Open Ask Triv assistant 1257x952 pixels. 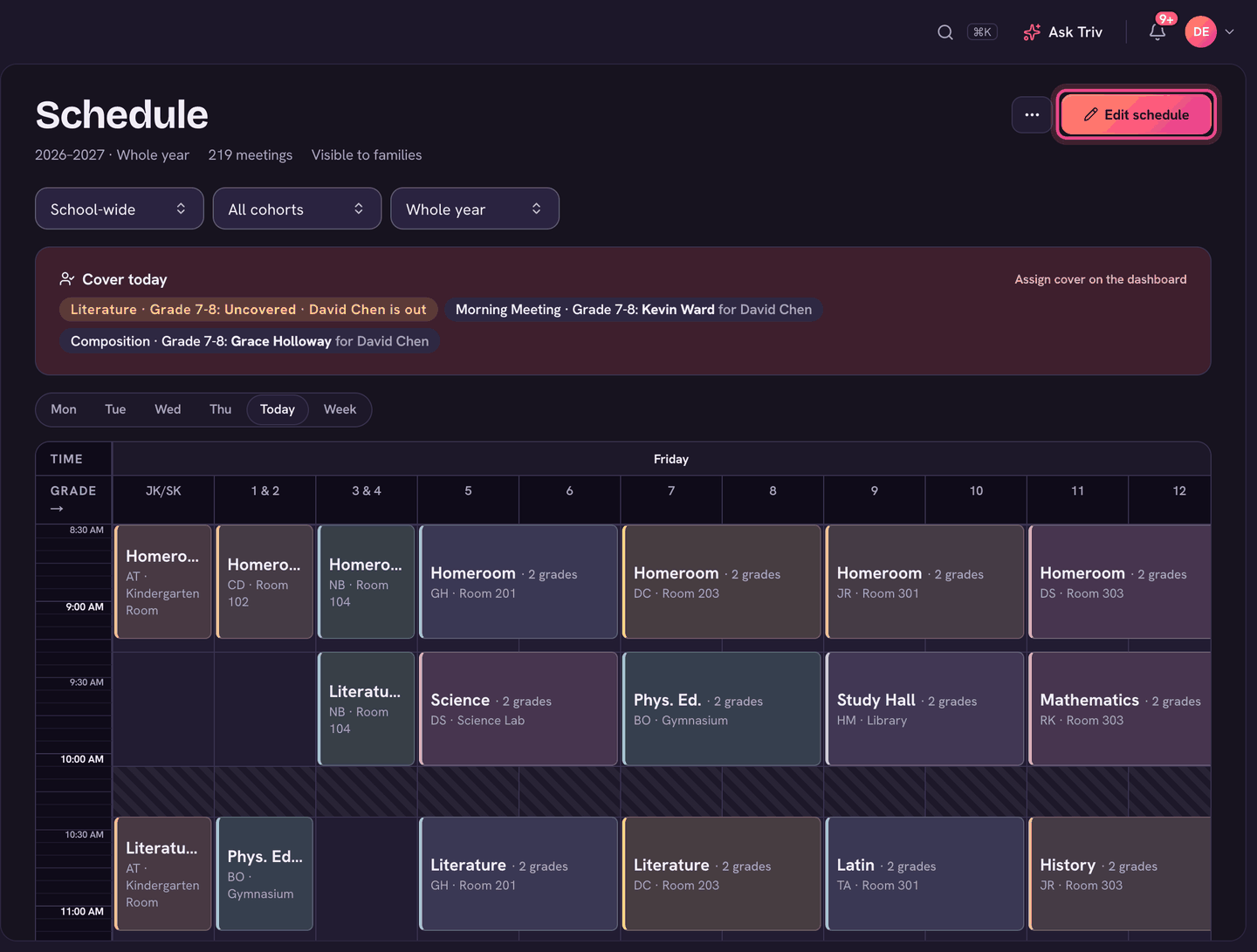(x=1062, y=32)
